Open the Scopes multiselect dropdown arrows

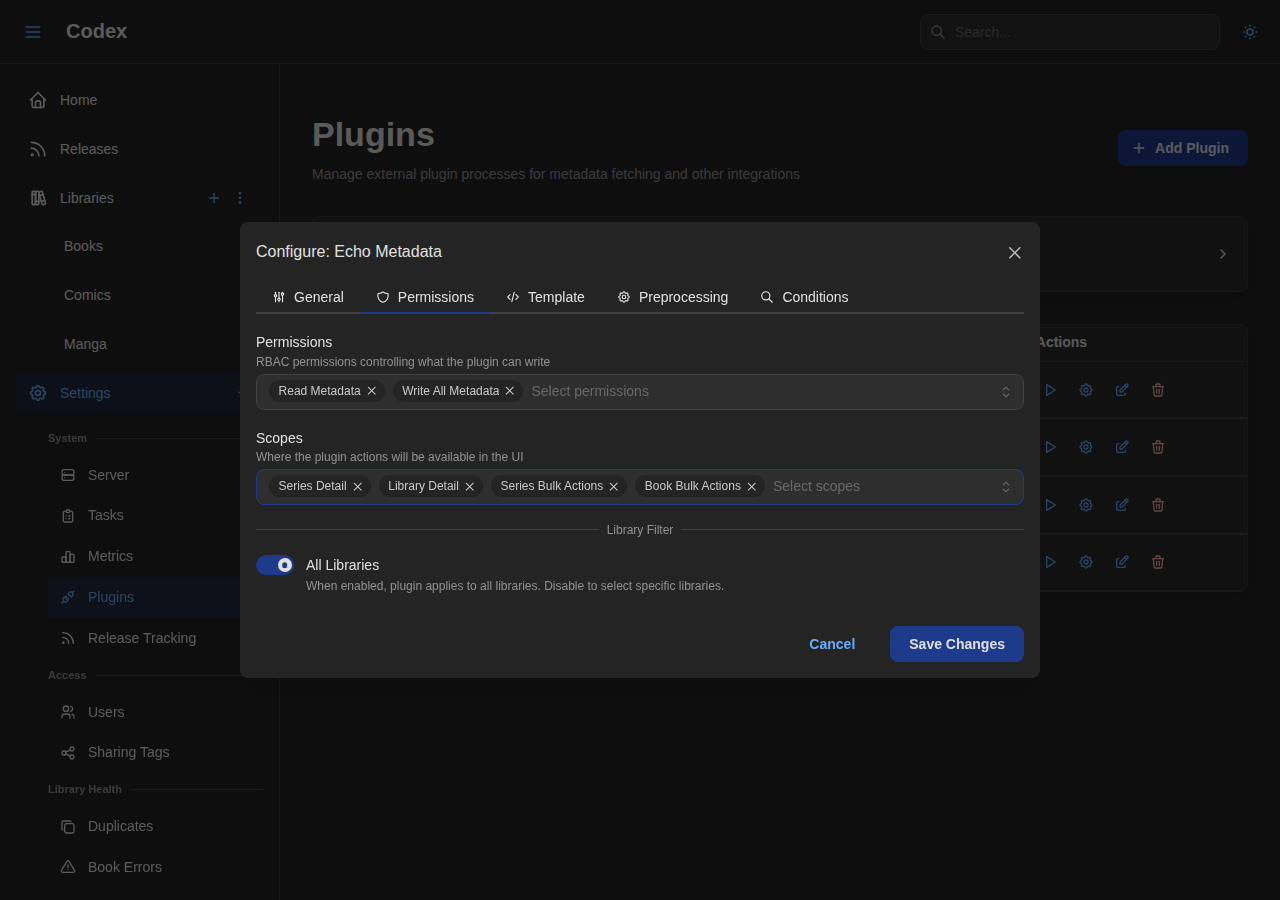(1006, 487)
